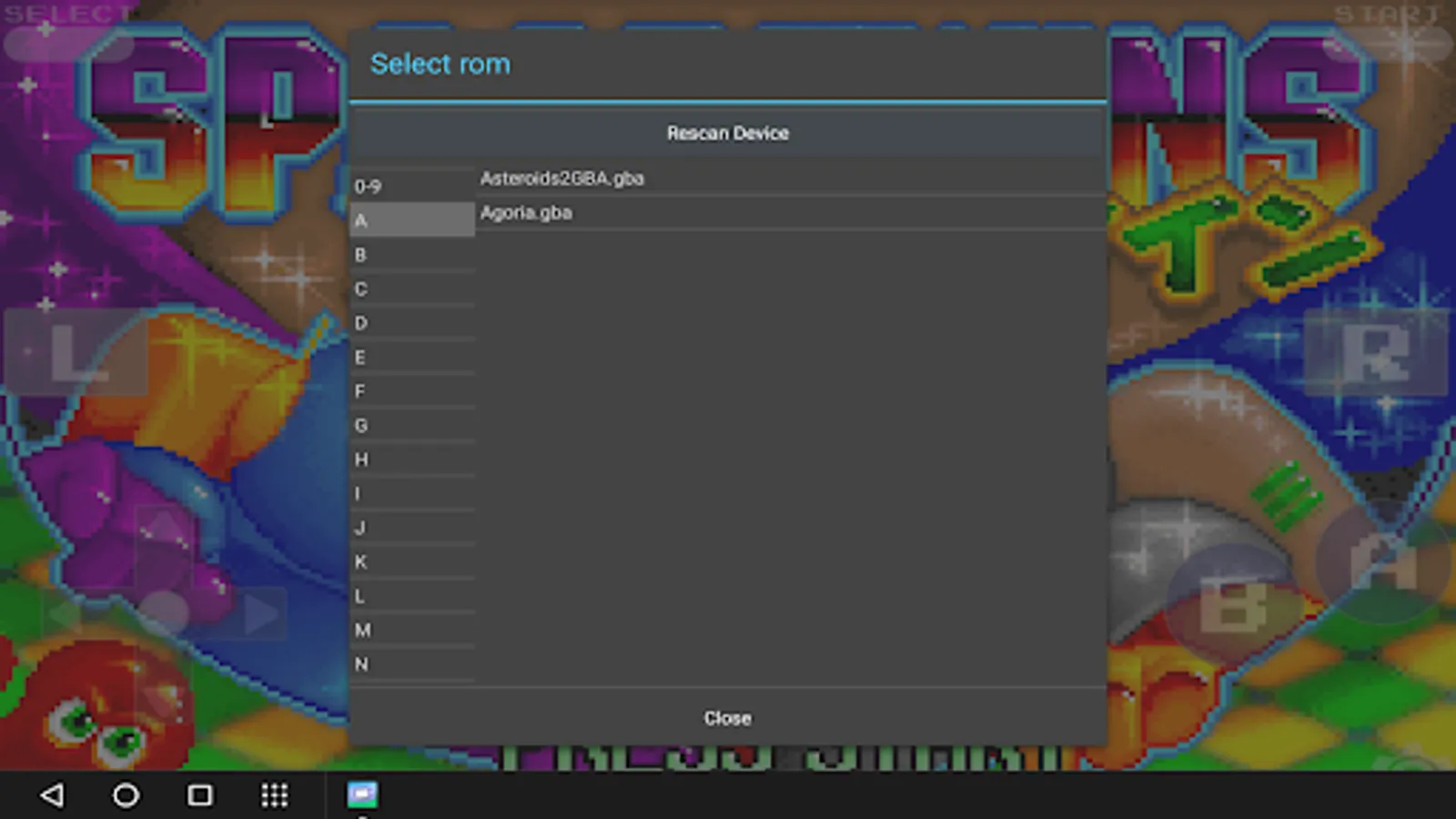This screenshot has height=819, width=1456.
Task: Choose letter D in index list
Action: (x=412, y=323)
